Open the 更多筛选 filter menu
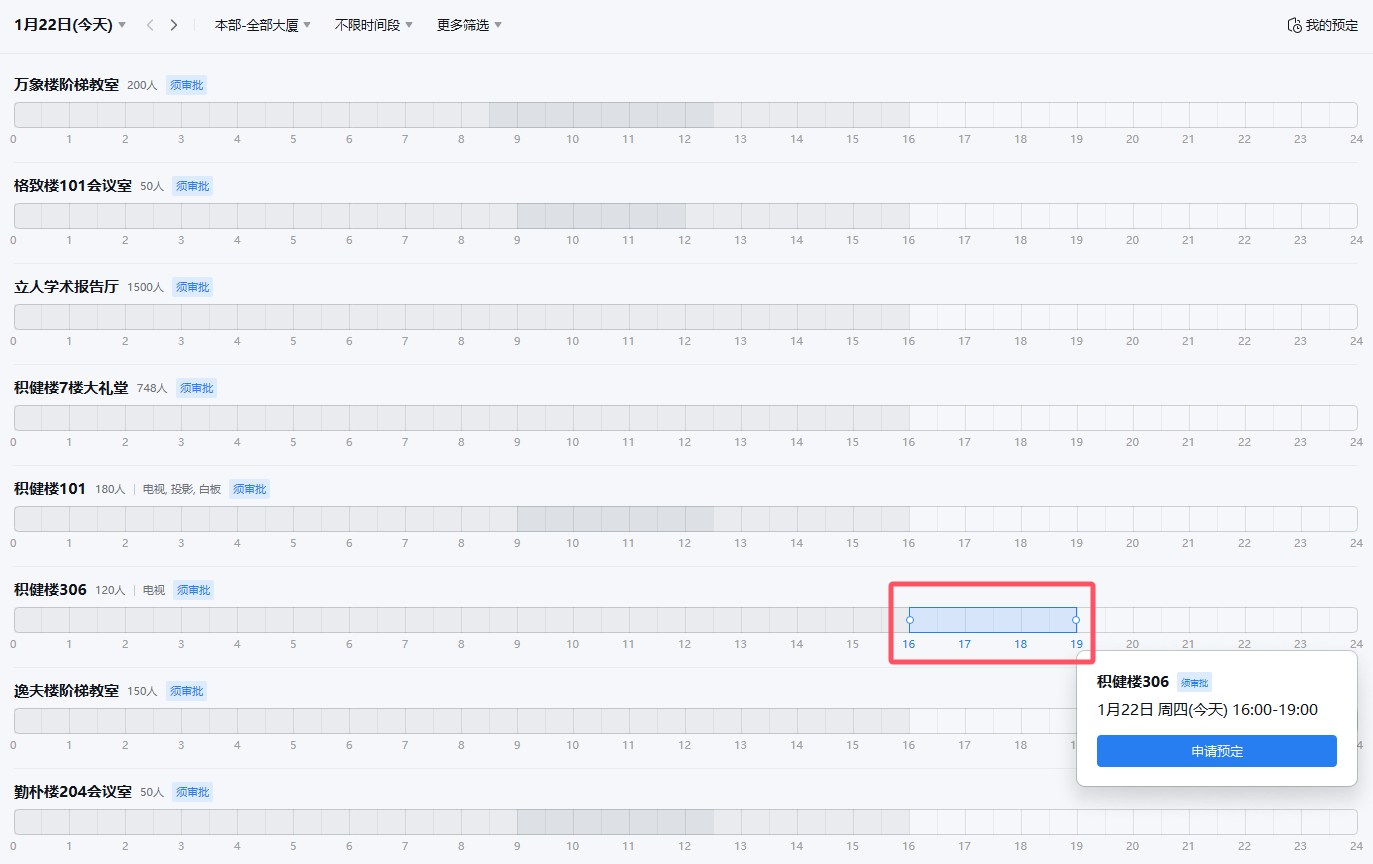 tap(469, 25)
